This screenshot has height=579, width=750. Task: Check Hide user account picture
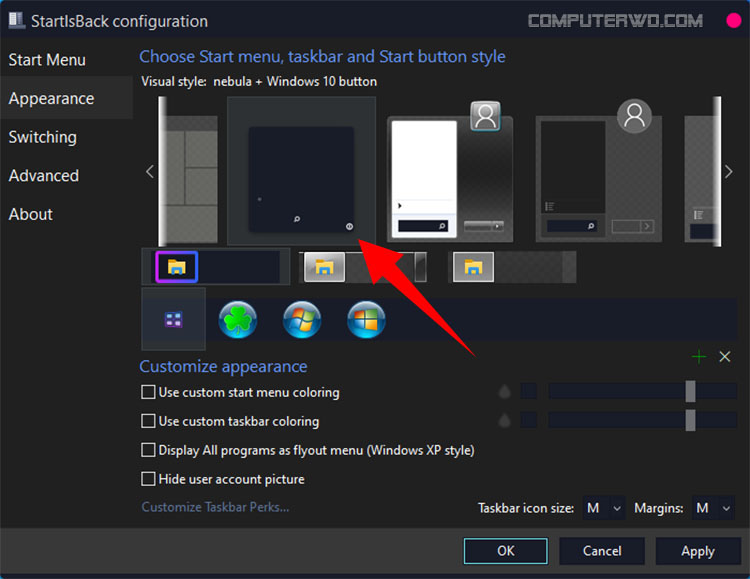click(x=148, y=479)
